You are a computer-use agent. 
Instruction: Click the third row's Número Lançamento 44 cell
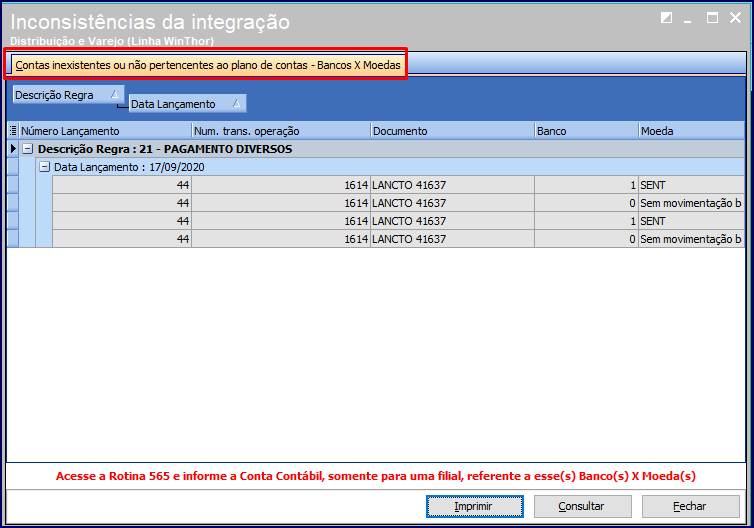pyautogui.click(x=122, y=221)
